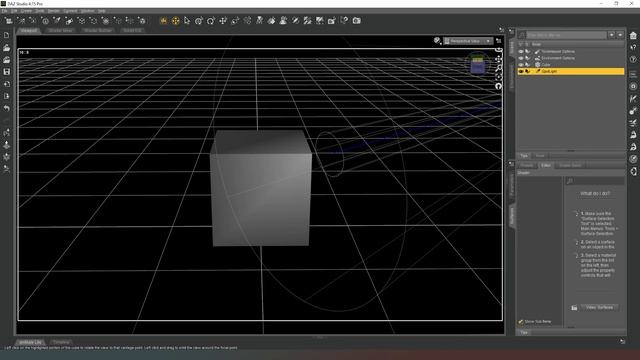Click the draw style sphere icon beside Perspective View
The image size is (640, 360).
click(x=437, y=40)
